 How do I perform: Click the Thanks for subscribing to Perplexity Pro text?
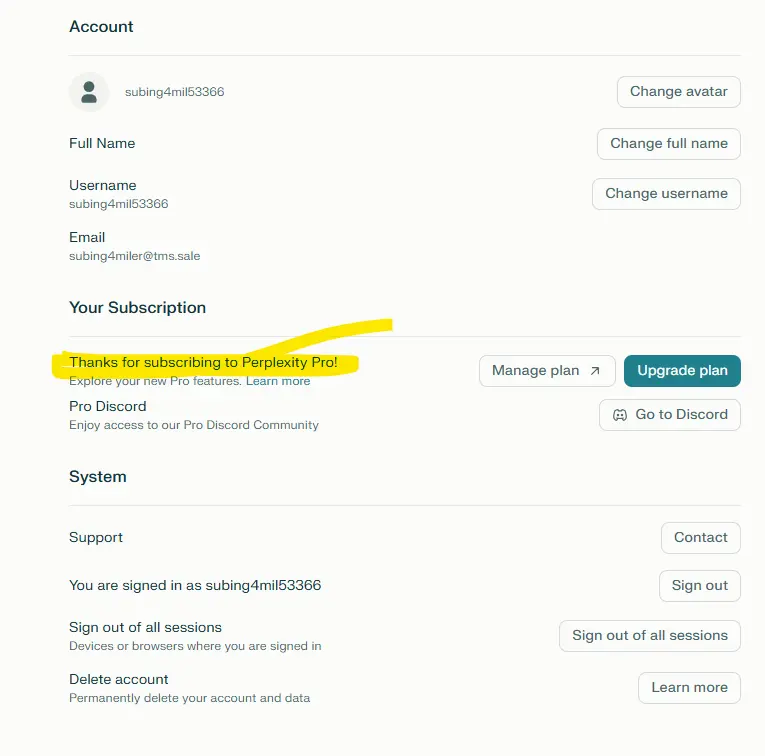[203, 362]
